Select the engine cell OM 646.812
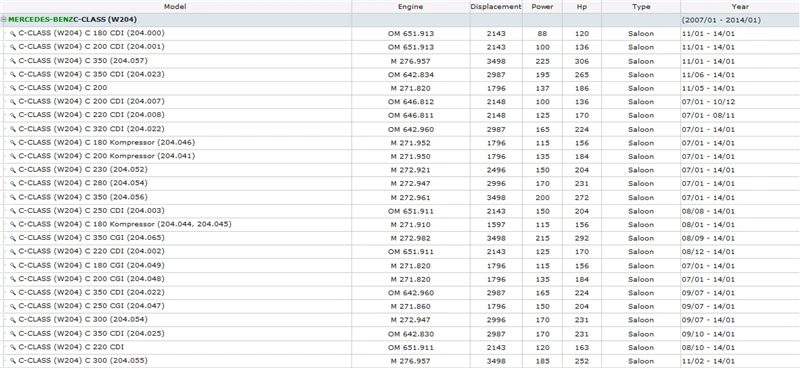Viewport: 800px width, 368px height. point(411,102)
